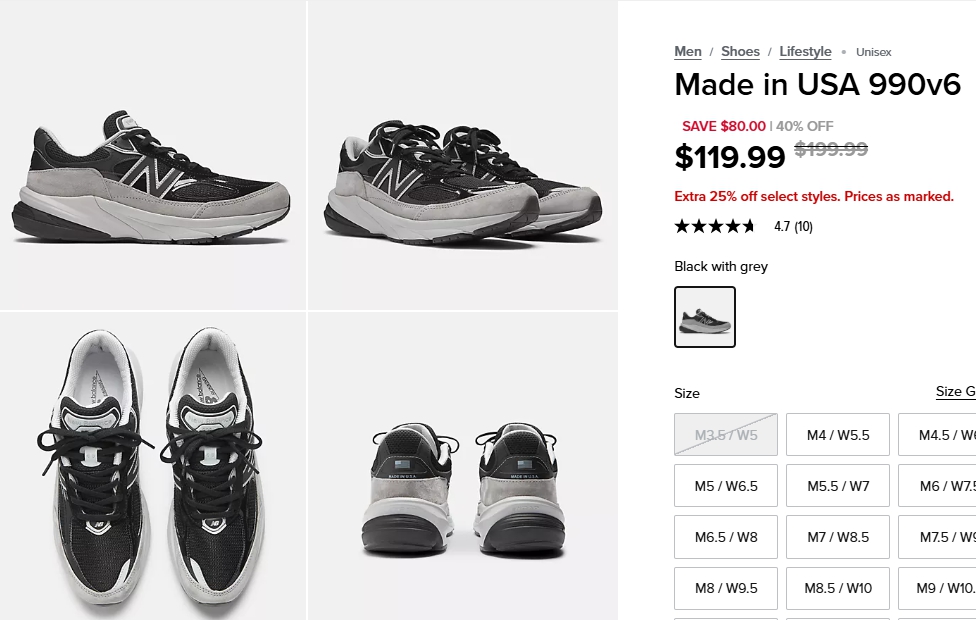The image size is (976, 620).
Task: Choose size M7 / W8.5
Action: (837, 537)
